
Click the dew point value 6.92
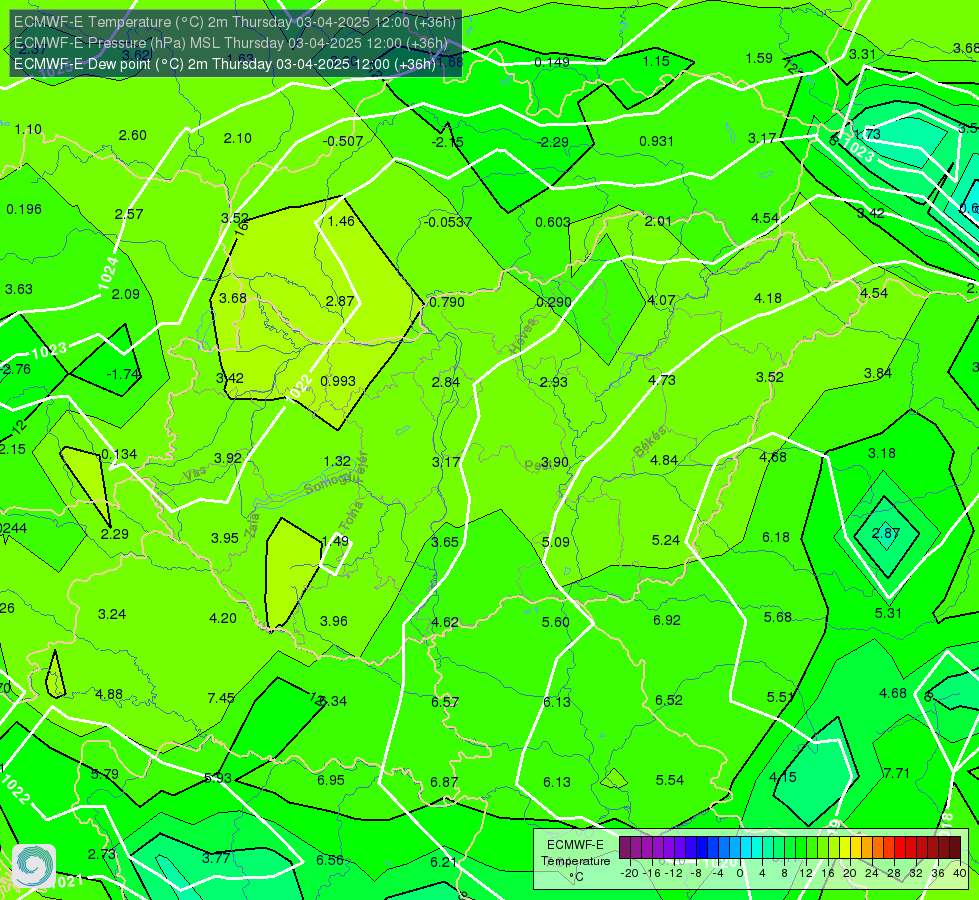[667, 620]
